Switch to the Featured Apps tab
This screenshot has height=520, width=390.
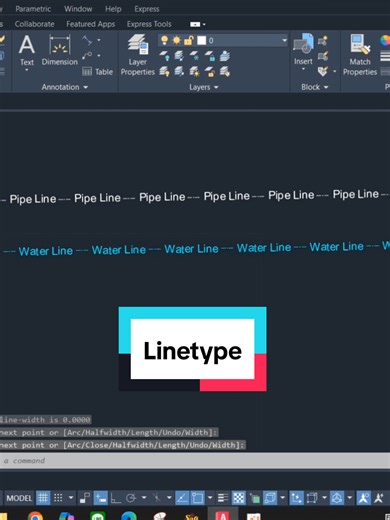coord(90,24)
